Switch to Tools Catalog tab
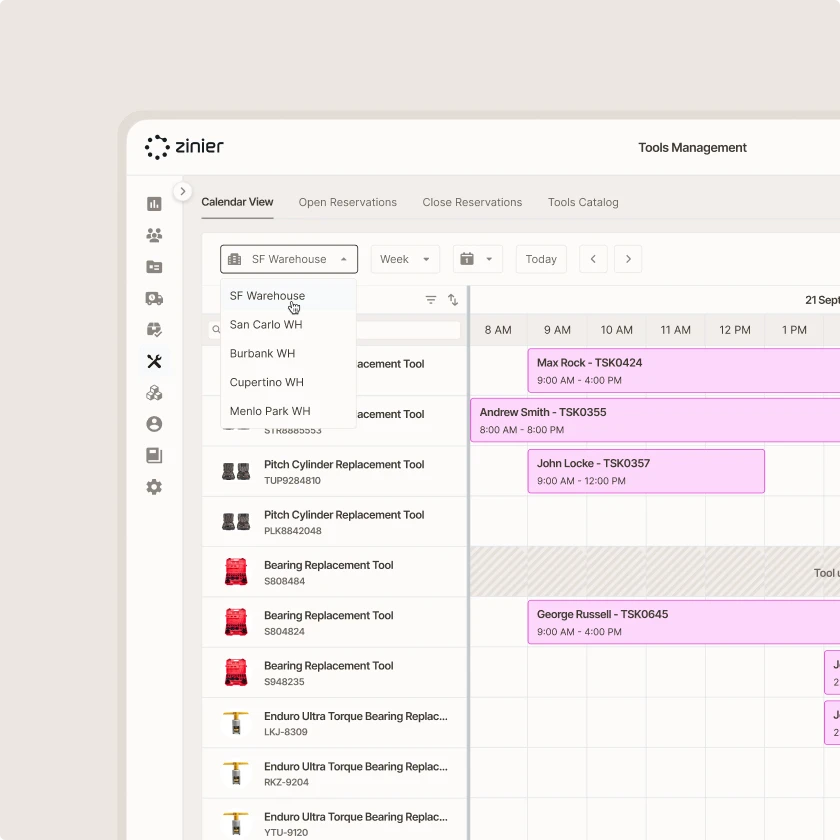The width and height of the screenshot is (840, 840). point(583,202)
